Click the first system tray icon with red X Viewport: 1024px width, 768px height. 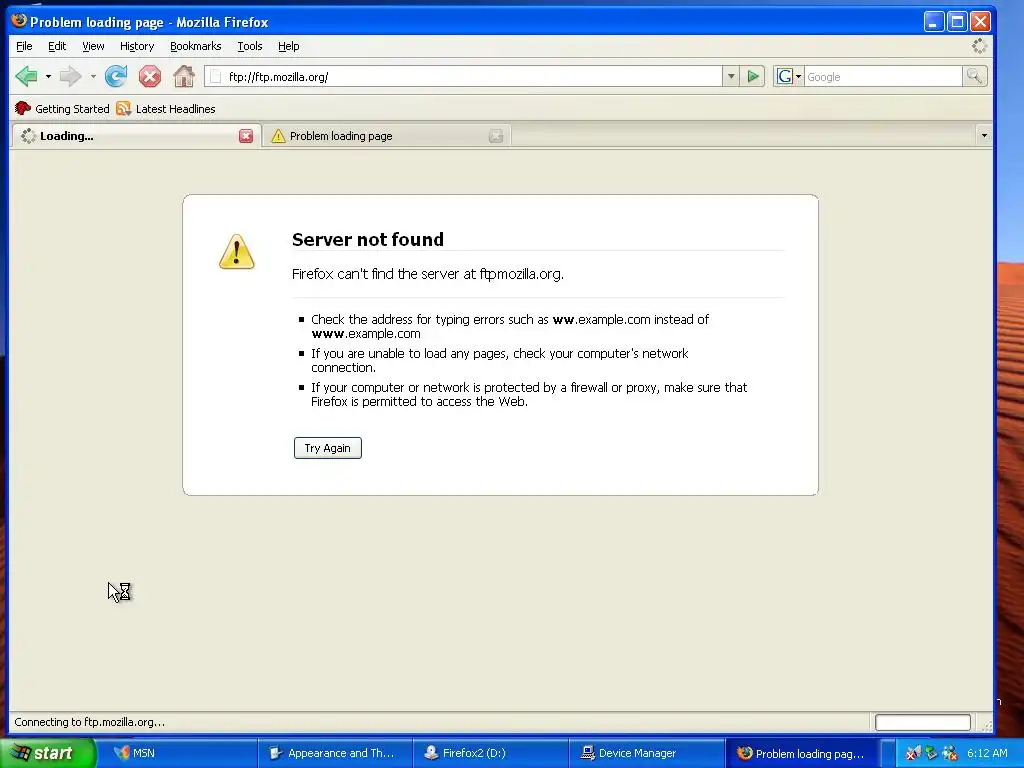(913, 753)
